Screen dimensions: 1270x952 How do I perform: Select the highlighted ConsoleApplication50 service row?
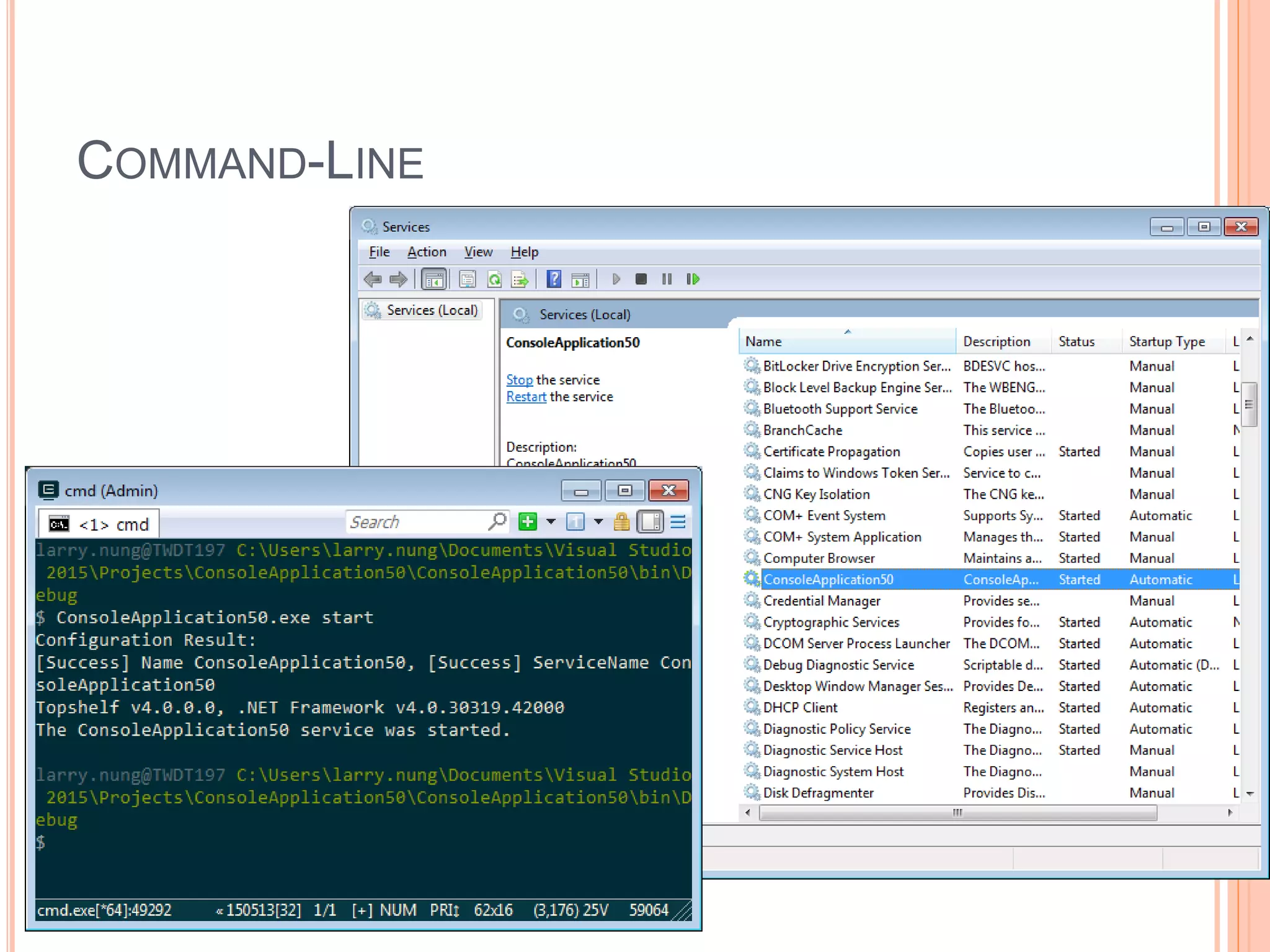click(x=991, y=580)
